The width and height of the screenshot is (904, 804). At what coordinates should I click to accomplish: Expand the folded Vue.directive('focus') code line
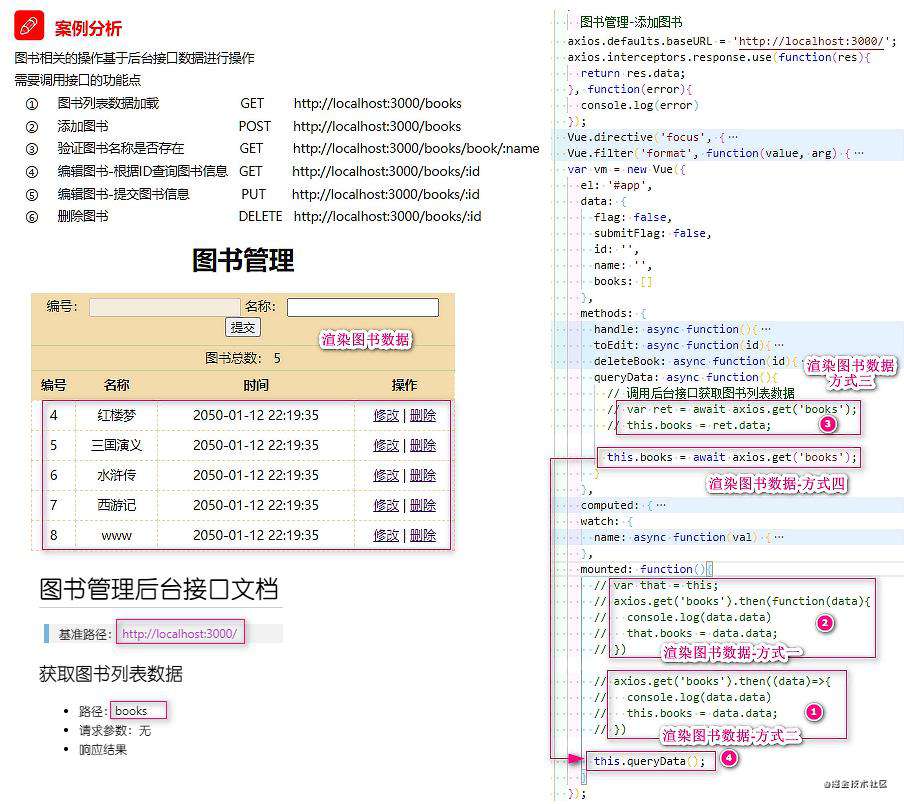click(x=733, y=137)
